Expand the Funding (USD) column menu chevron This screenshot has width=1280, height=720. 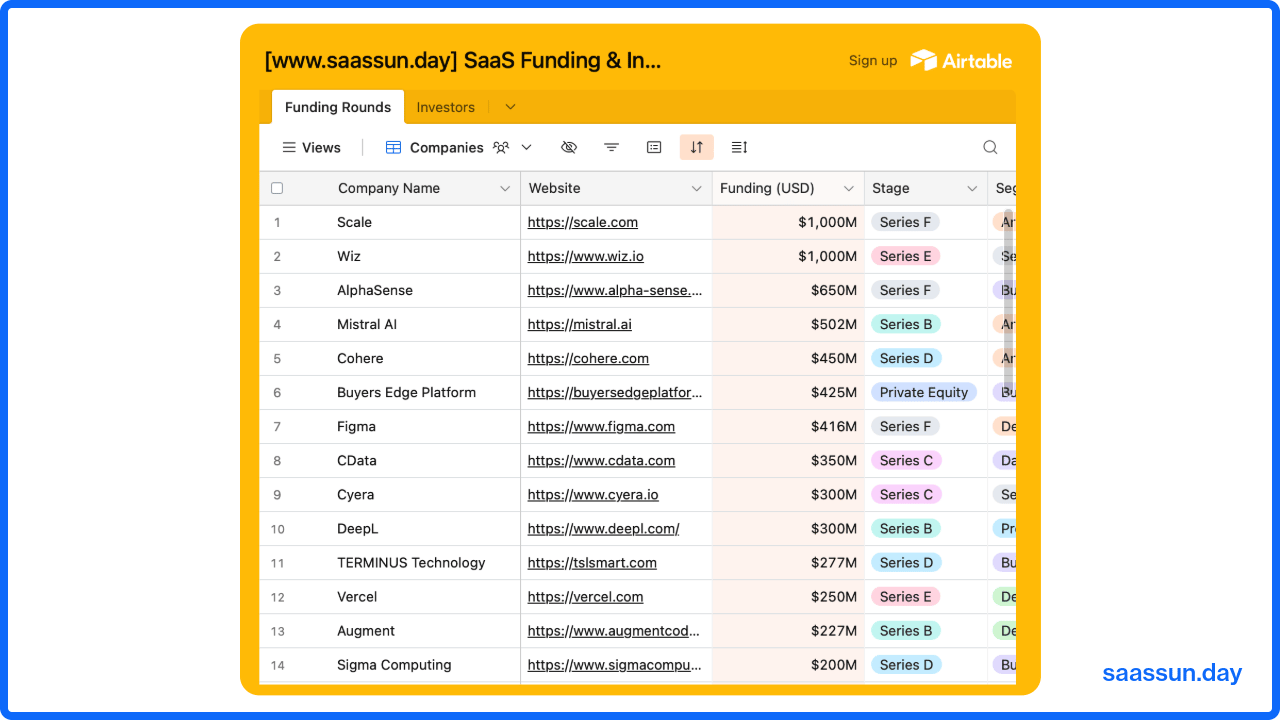[848, 188]
